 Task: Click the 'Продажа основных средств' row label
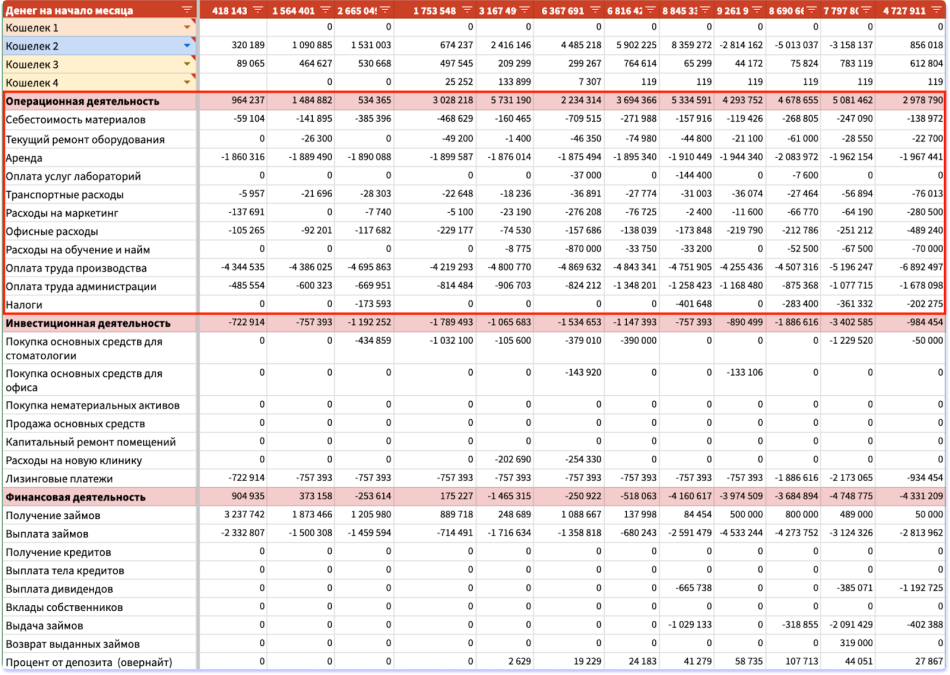pos(75,424)
